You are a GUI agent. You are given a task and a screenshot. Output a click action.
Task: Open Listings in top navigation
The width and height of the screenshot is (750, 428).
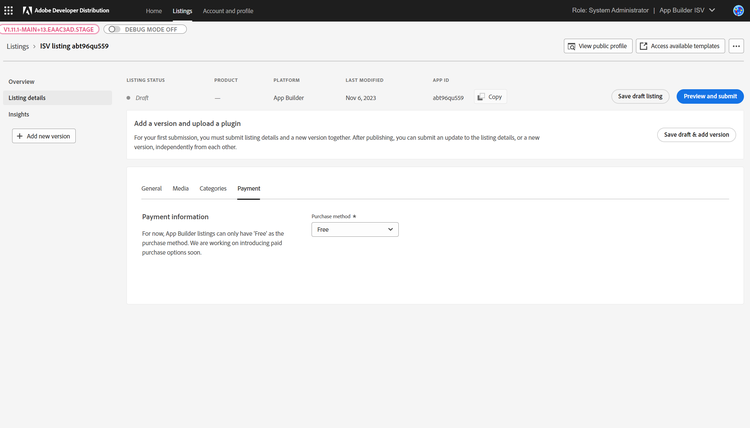click(182, 11)
